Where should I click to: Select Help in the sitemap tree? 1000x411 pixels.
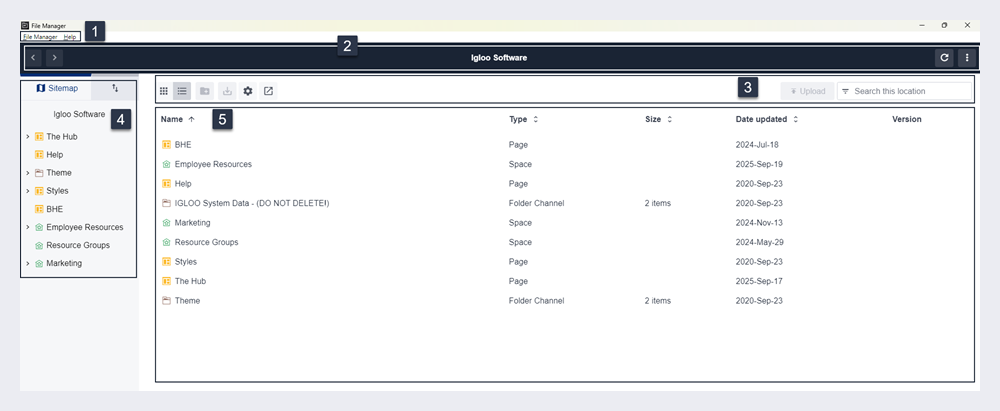coord(55,154)
